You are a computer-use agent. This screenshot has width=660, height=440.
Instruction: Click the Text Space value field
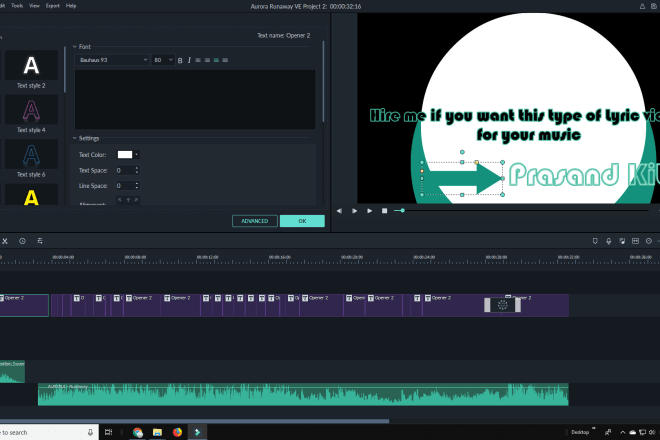click(x=125, y=171)
